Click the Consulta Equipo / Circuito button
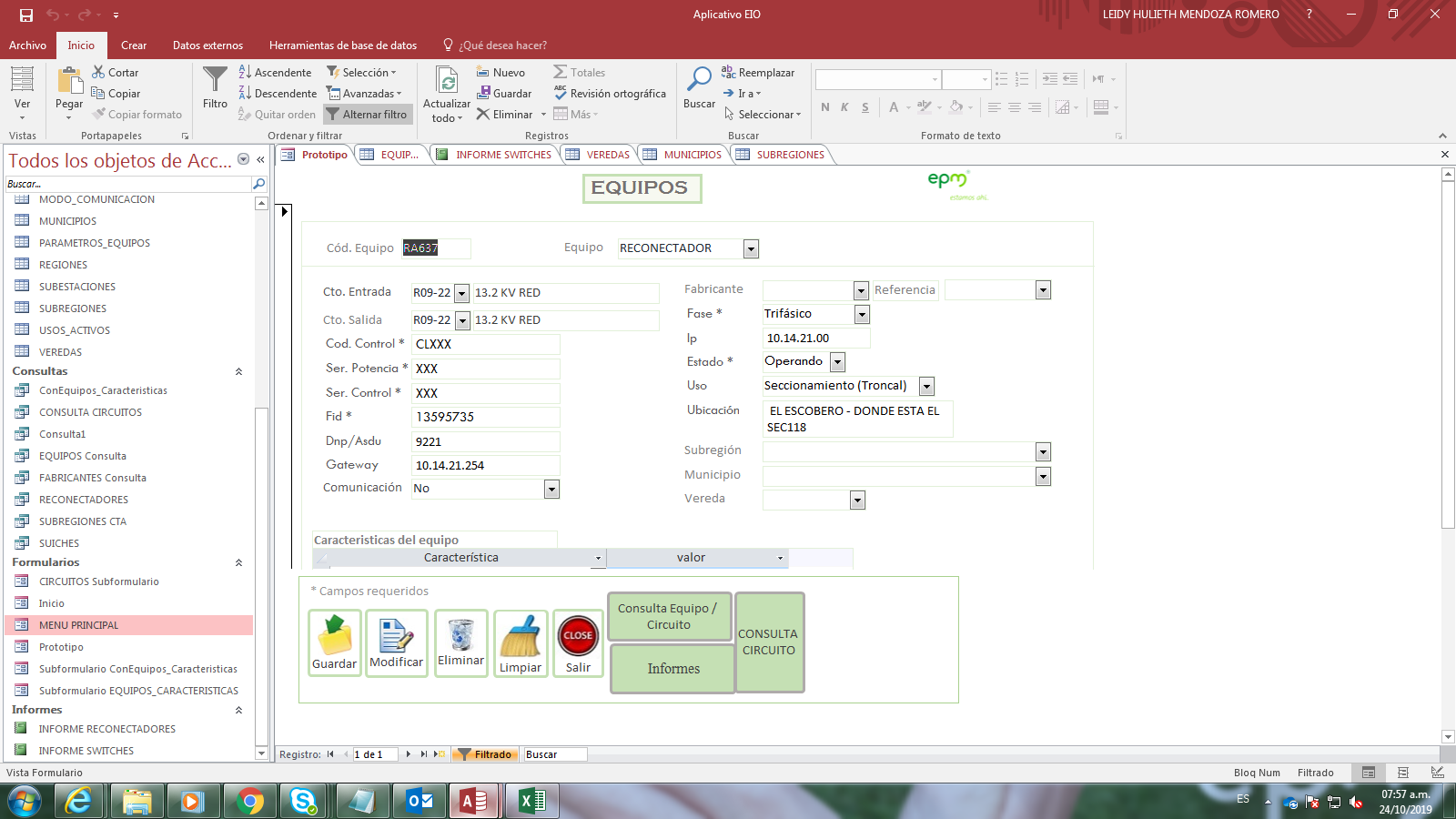 click(669, 616)
